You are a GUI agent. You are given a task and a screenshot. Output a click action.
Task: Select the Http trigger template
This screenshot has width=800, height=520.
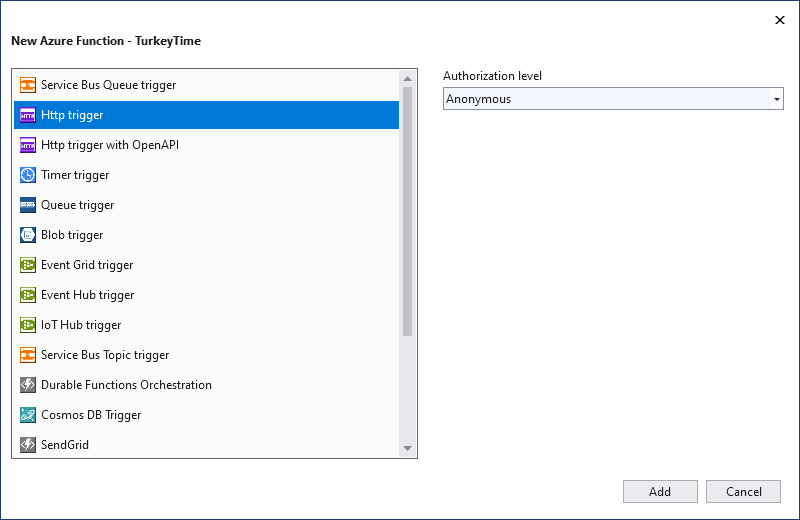click(206, 115)
